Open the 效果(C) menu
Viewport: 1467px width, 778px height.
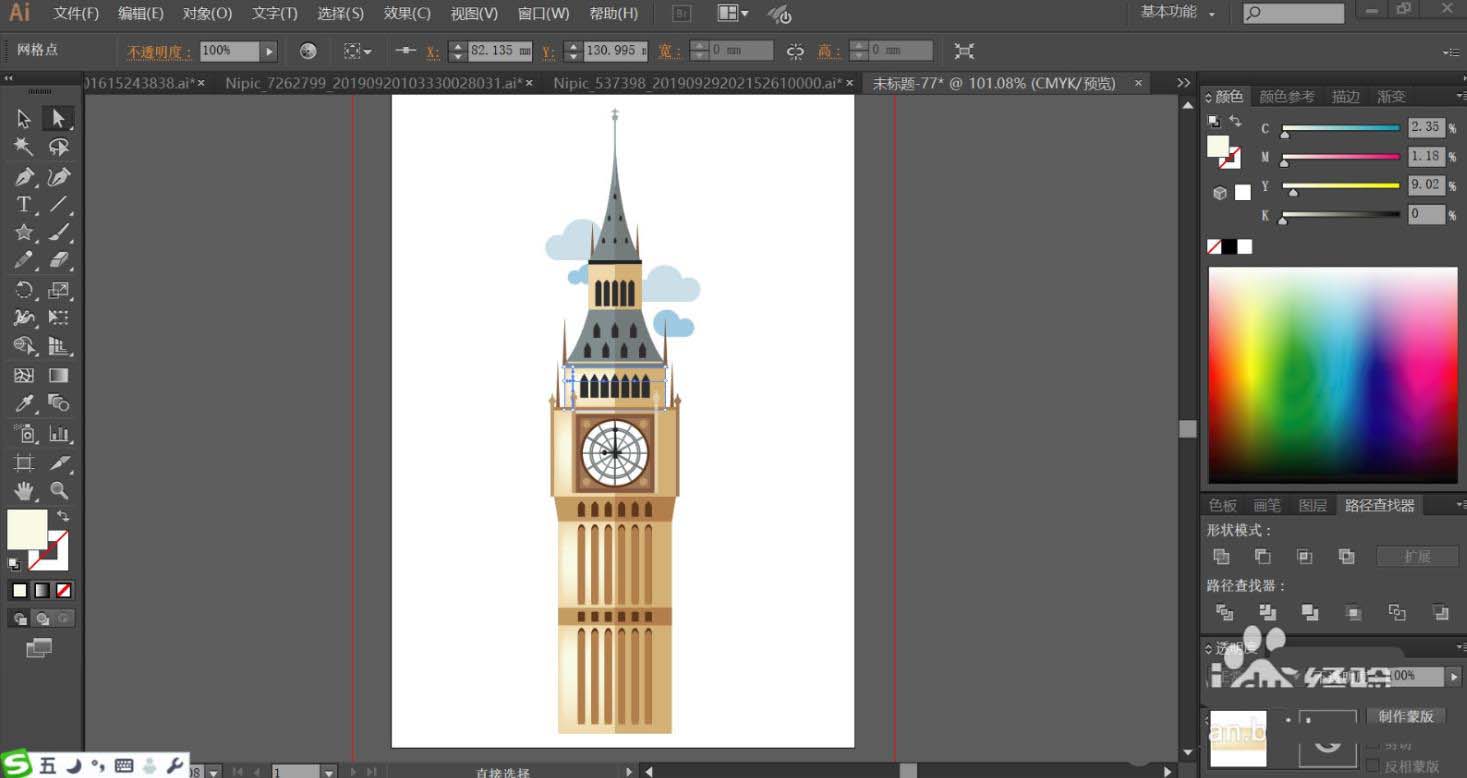(x=407, y=13)
